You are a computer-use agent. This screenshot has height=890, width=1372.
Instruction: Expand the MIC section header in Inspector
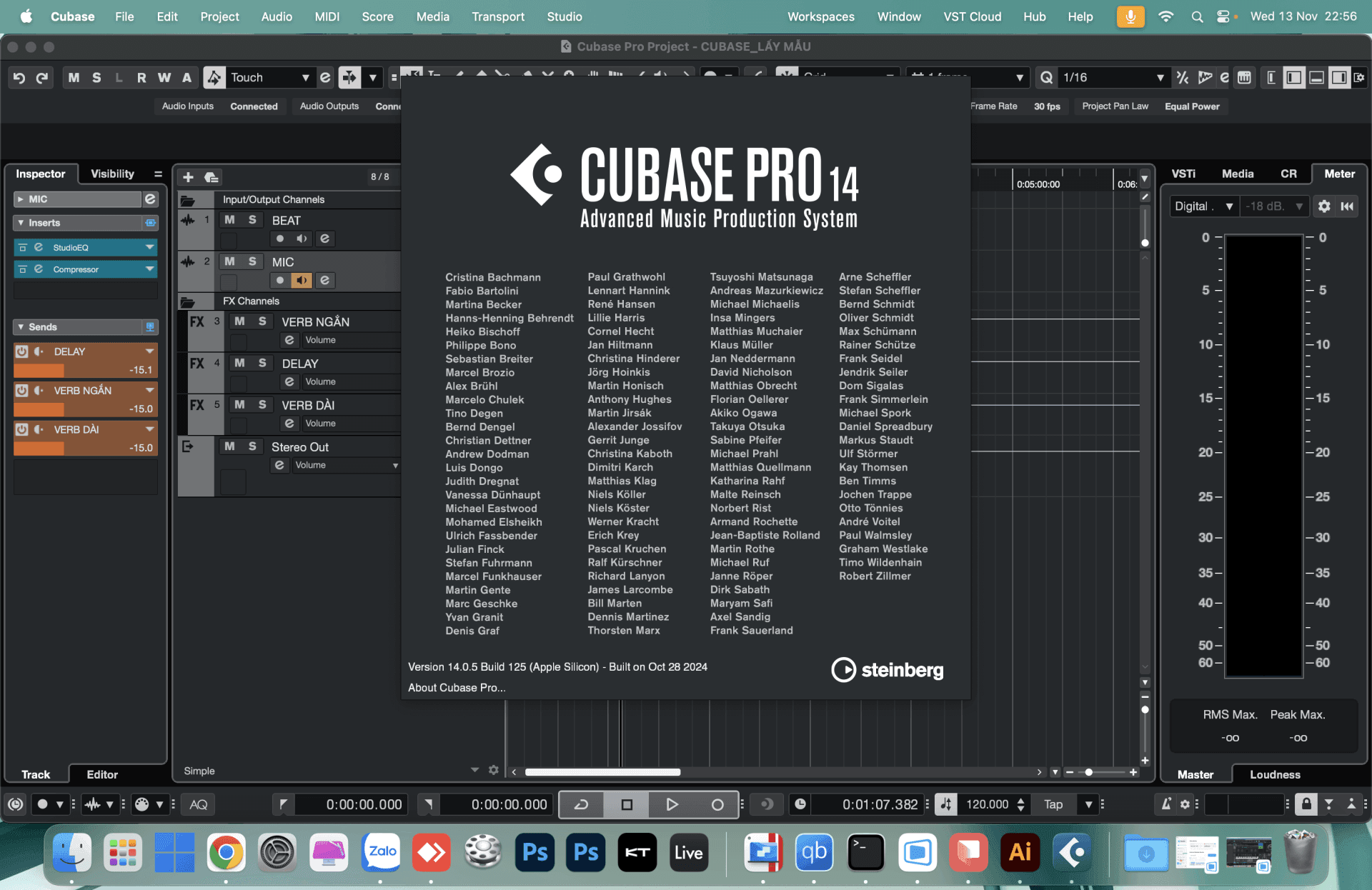coord(21,199)
